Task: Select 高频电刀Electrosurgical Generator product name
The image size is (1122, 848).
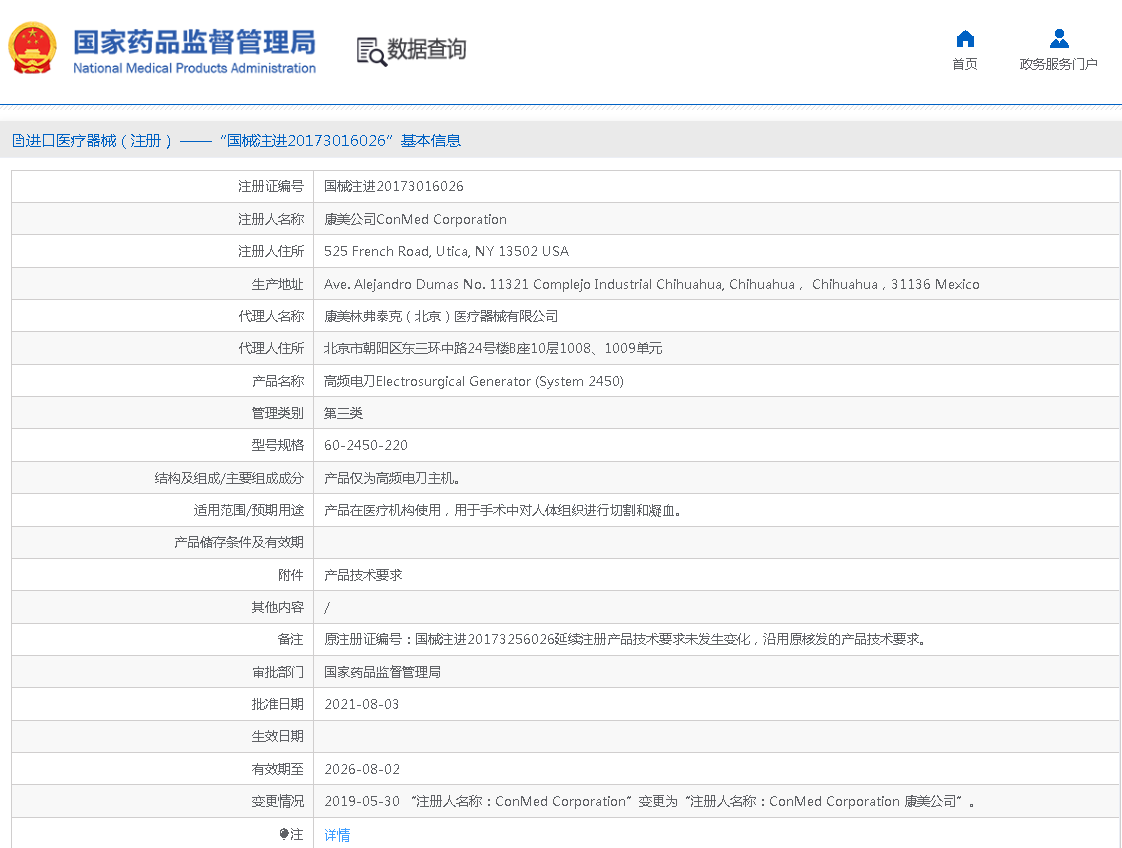Action: click(x=474, y=381)
